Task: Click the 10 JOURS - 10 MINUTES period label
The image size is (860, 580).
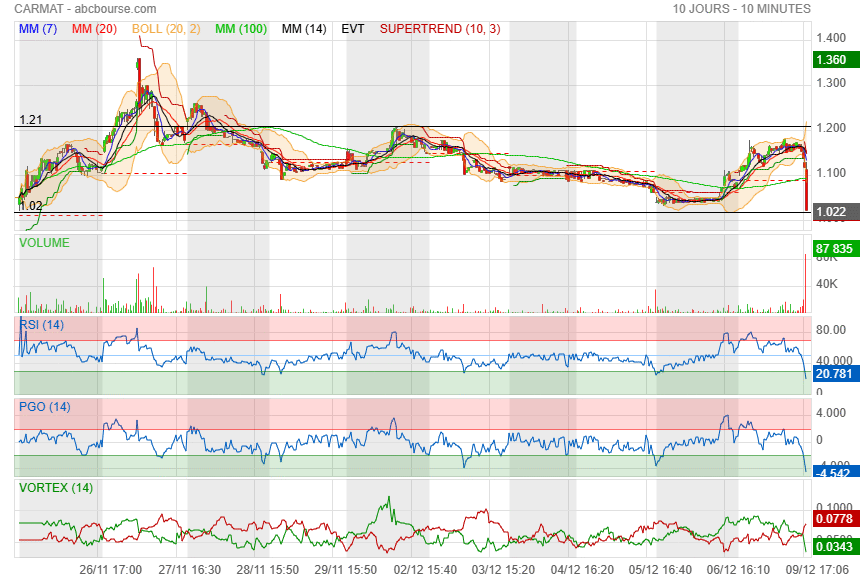Action: click(x=741, y=9)
